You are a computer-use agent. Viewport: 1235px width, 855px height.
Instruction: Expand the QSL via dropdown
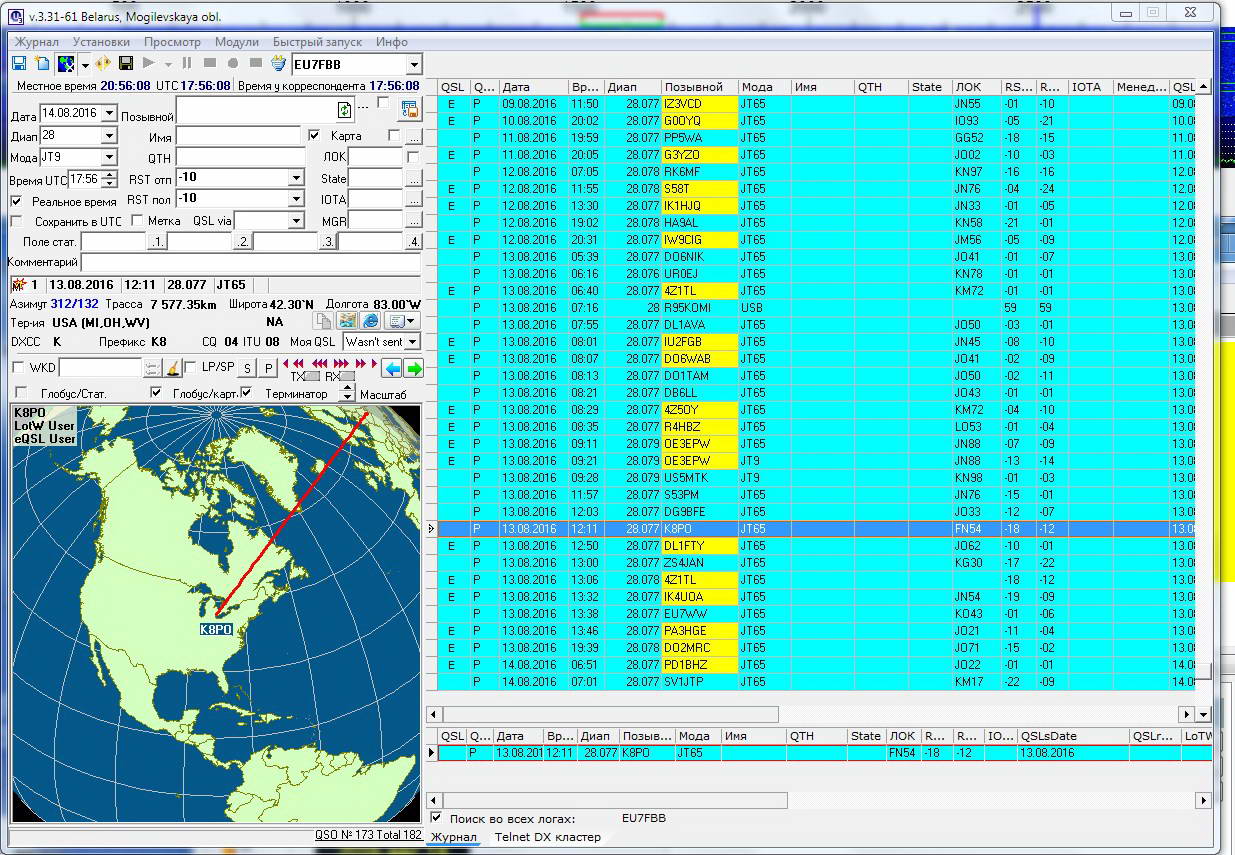tap(296, 221)
